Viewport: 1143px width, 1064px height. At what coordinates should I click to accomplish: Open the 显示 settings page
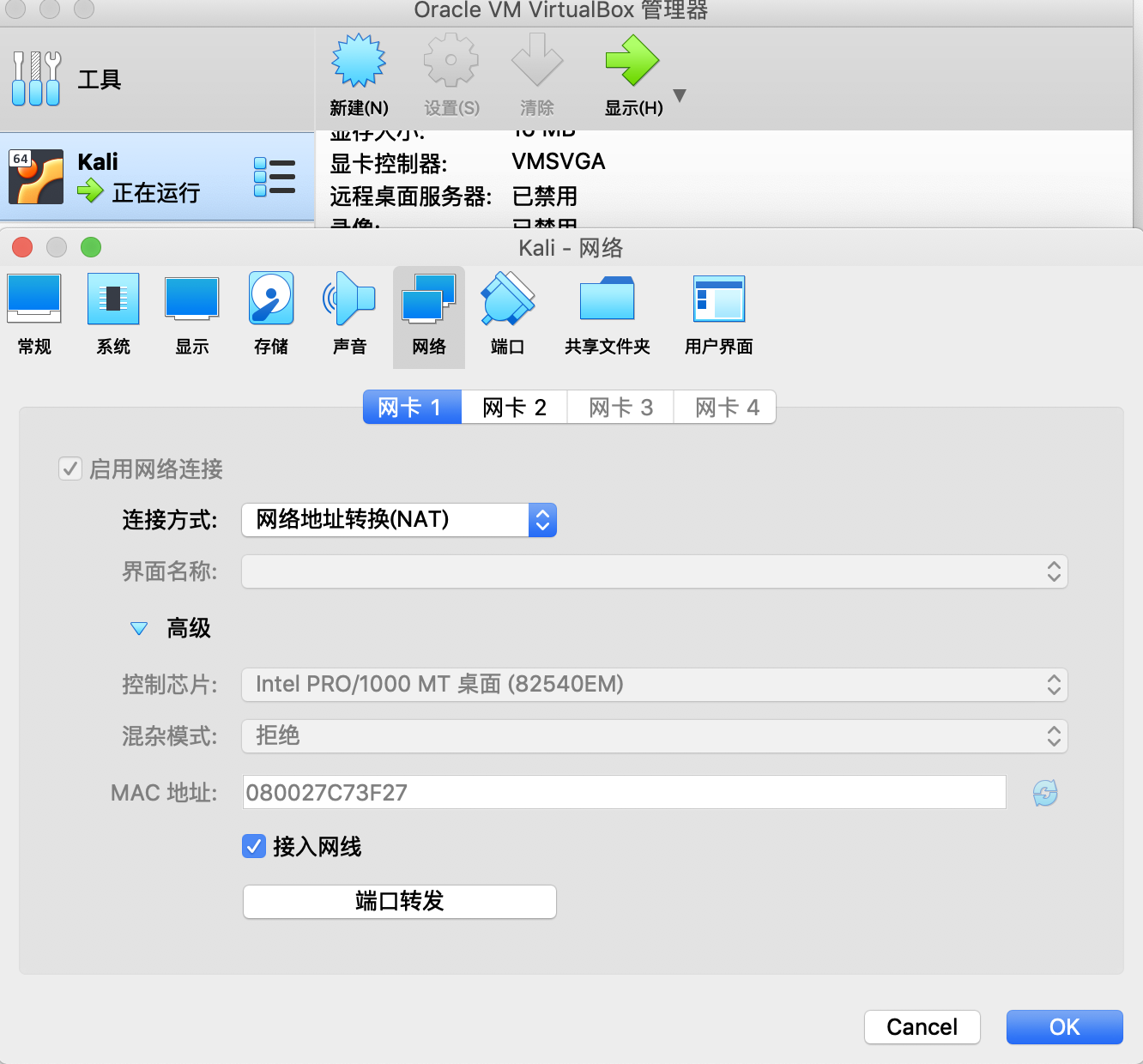pos(191,313)
